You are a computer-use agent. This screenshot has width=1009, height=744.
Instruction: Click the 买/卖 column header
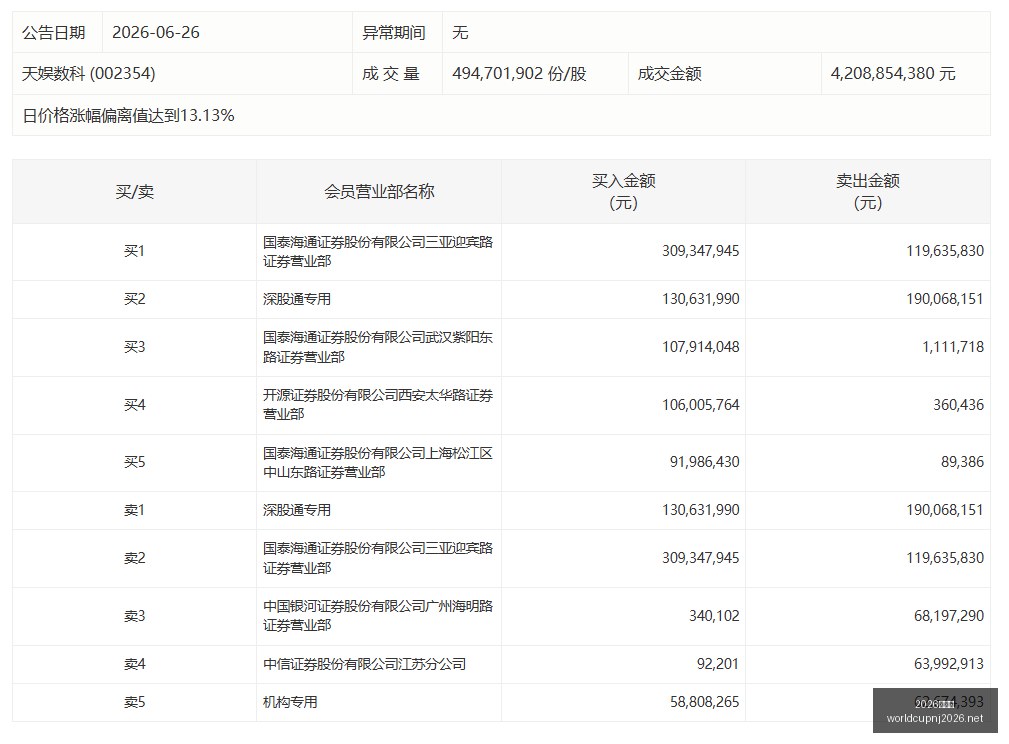click(134, 191)
